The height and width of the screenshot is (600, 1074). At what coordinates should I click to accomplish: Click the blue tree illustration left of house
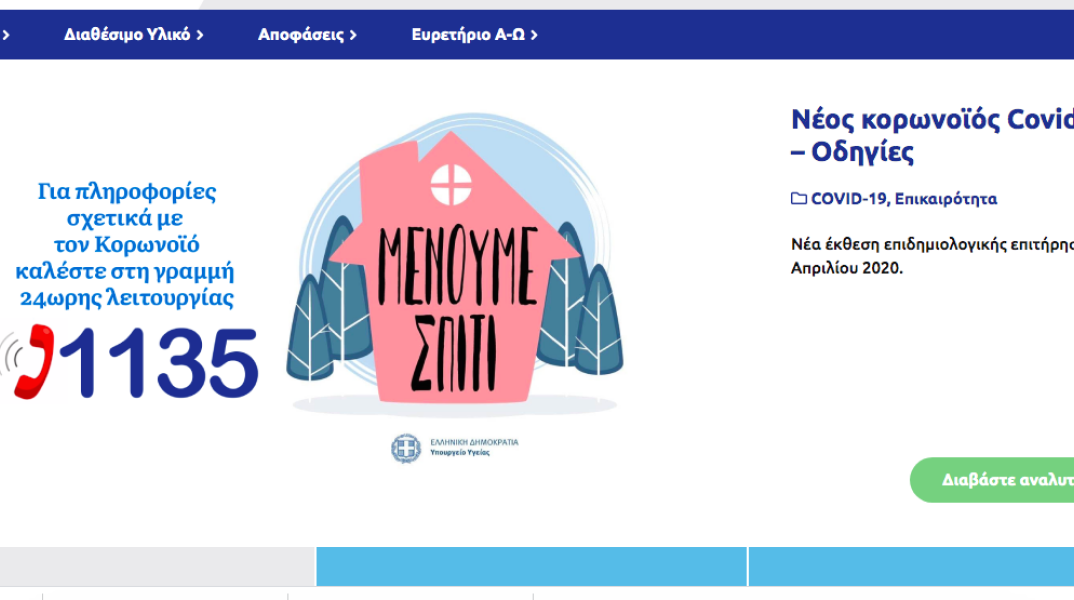pos(329,299)
